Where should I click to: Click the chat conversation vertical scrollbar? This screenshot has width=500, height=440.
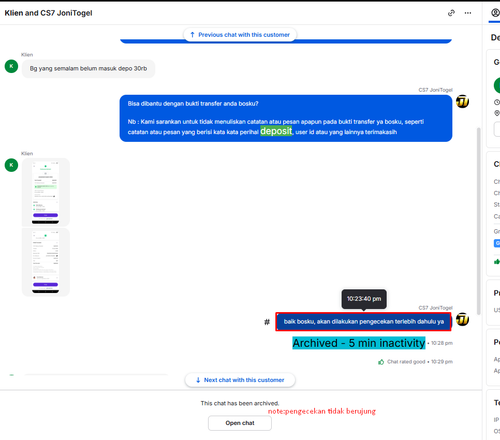pyautogui.click(x=479, y=221)
